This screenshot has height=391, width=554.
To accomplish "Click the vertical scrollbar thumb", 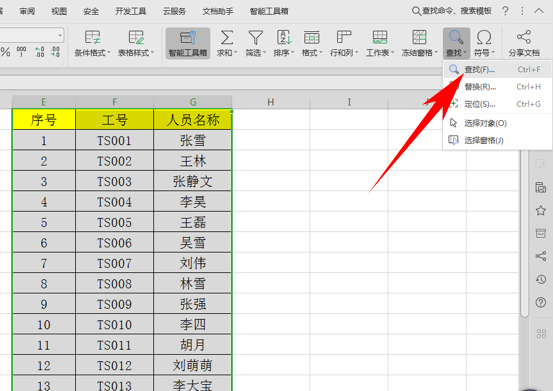I will (525, 233).
